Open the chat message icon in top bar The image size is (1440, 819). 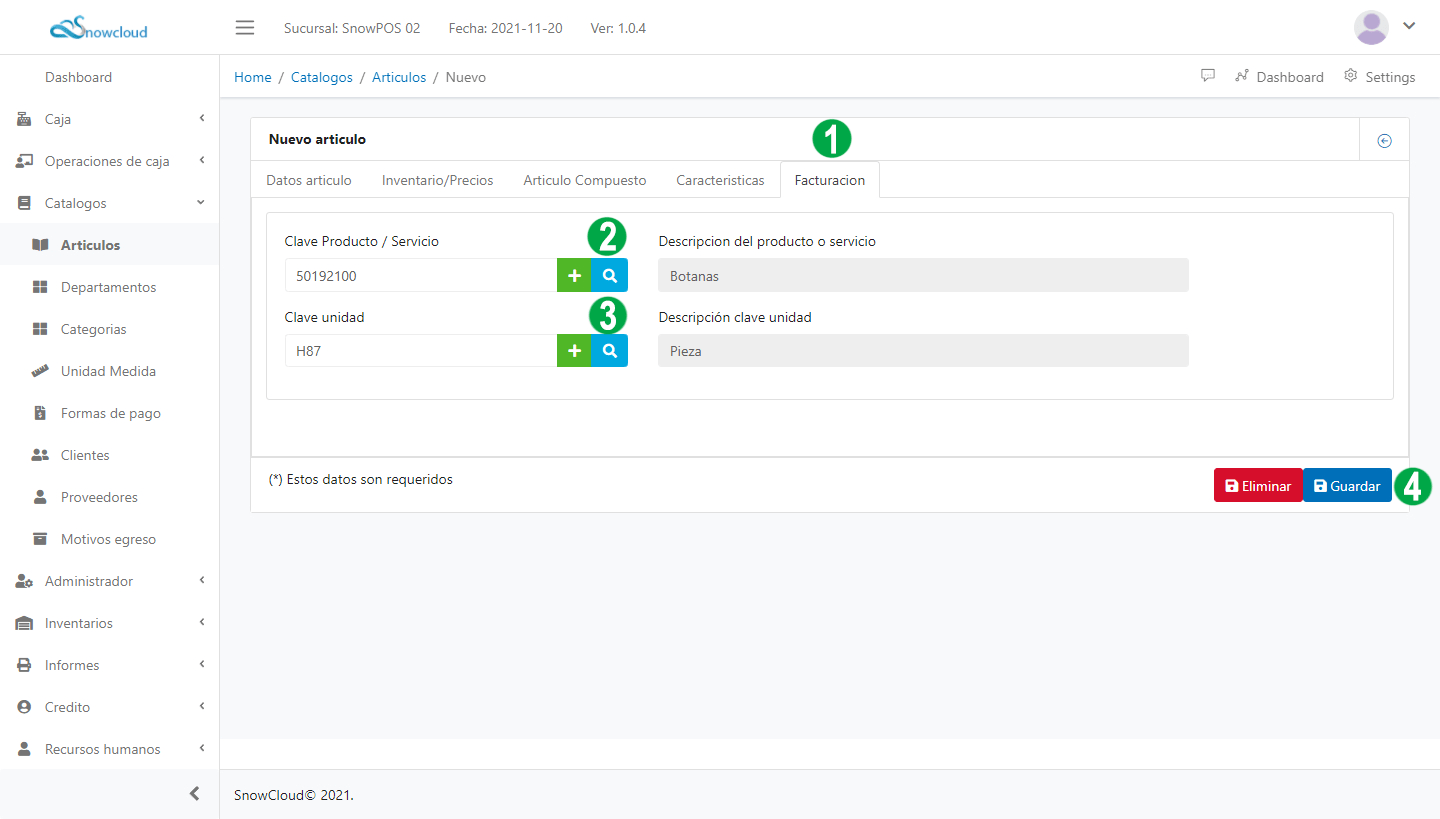tap(1208, 76)
